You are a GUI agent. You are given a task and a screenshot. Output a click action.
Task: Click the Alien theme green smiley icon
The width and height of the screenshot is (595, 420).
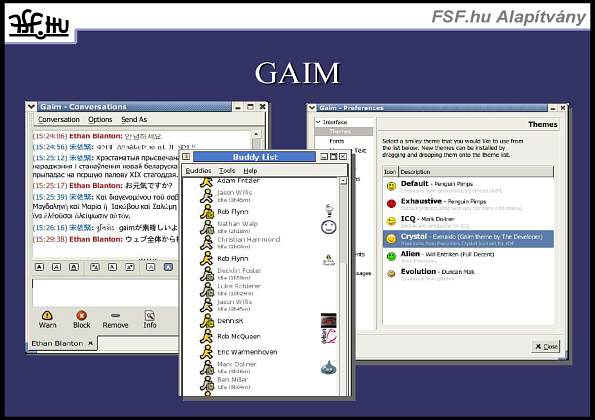point(391,256)
